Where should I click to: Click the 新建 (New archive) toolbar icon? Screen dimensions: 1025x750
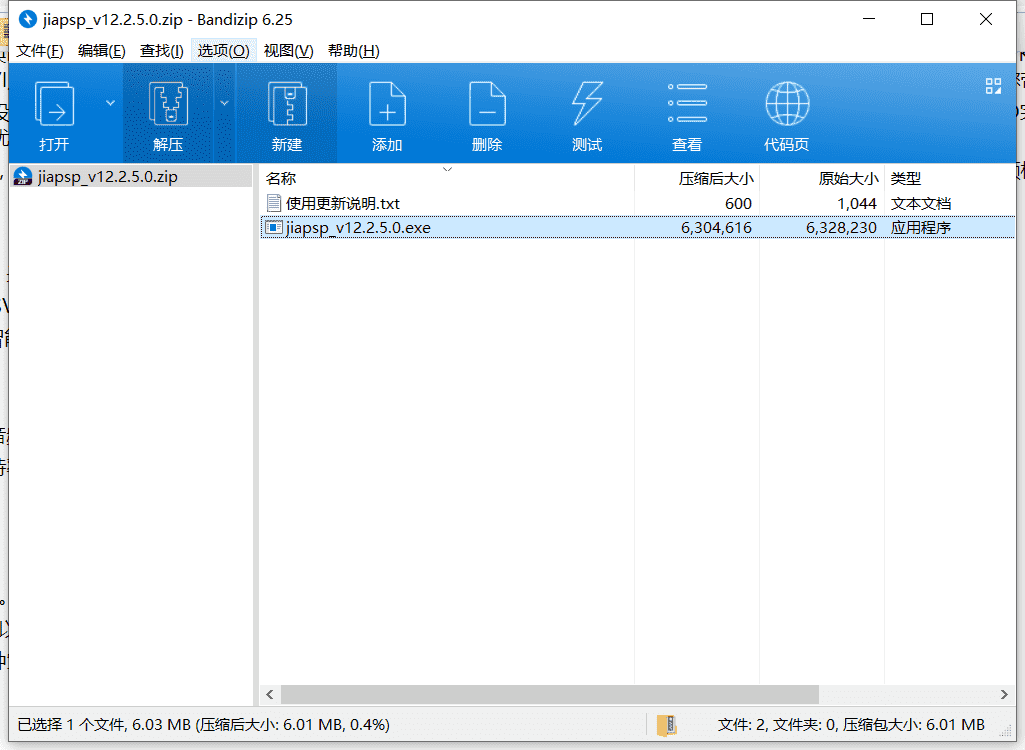(287, 105)
